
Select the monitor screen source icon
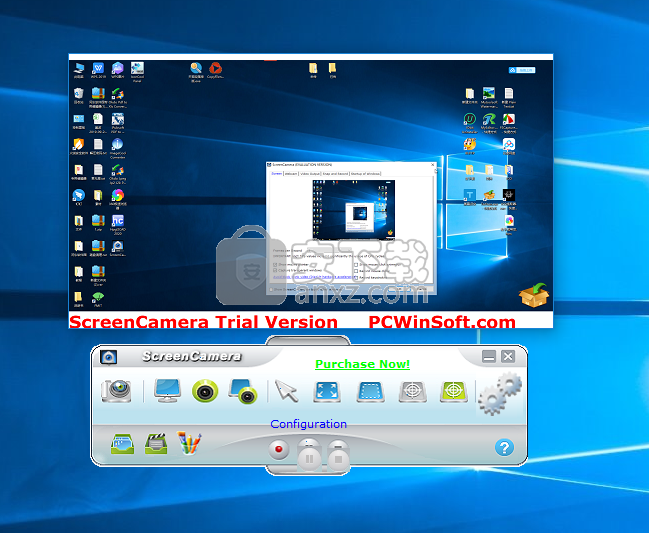click(167, 390)
